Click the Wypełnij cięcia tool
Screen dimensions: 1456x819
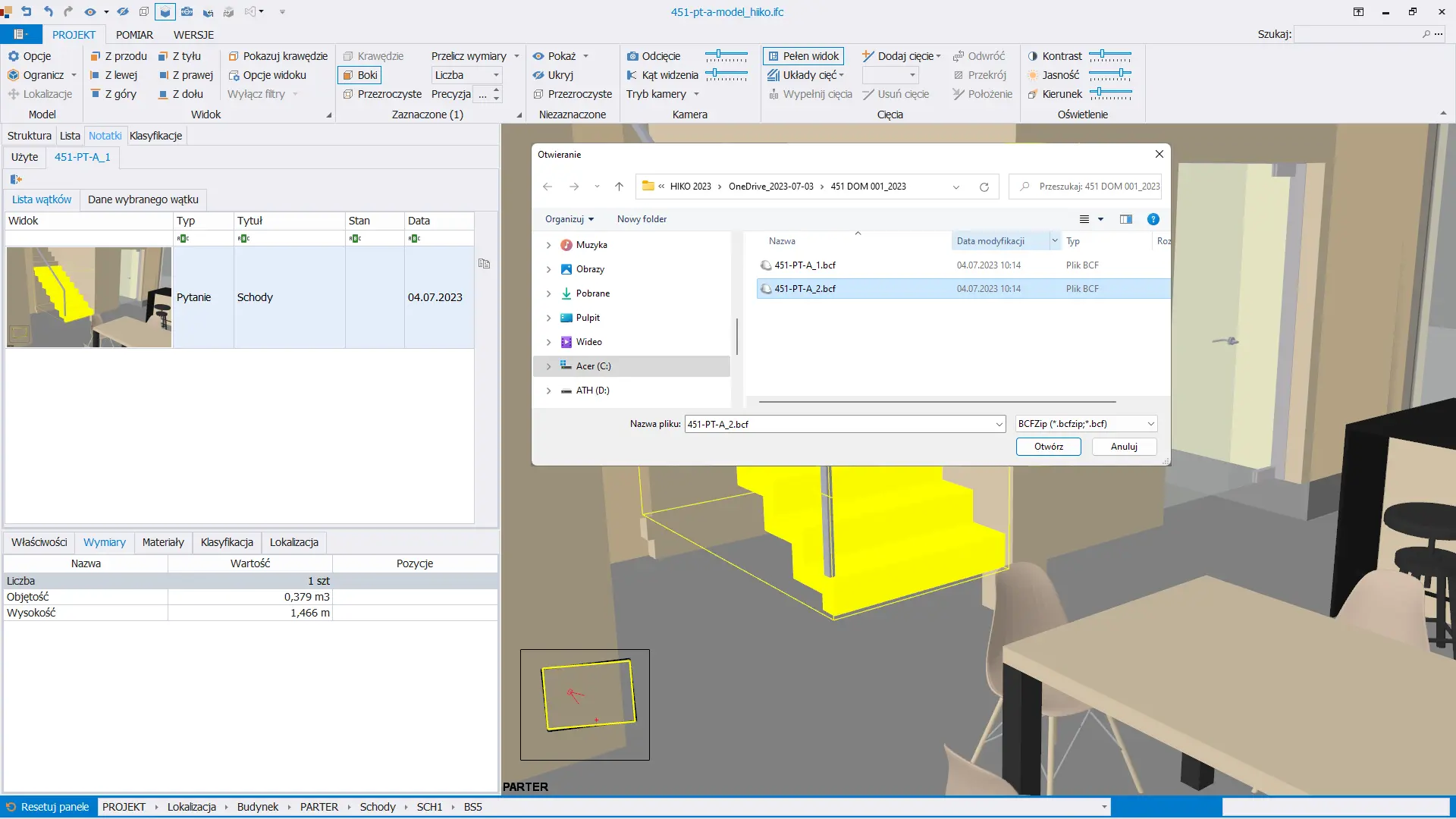(810, 94)
